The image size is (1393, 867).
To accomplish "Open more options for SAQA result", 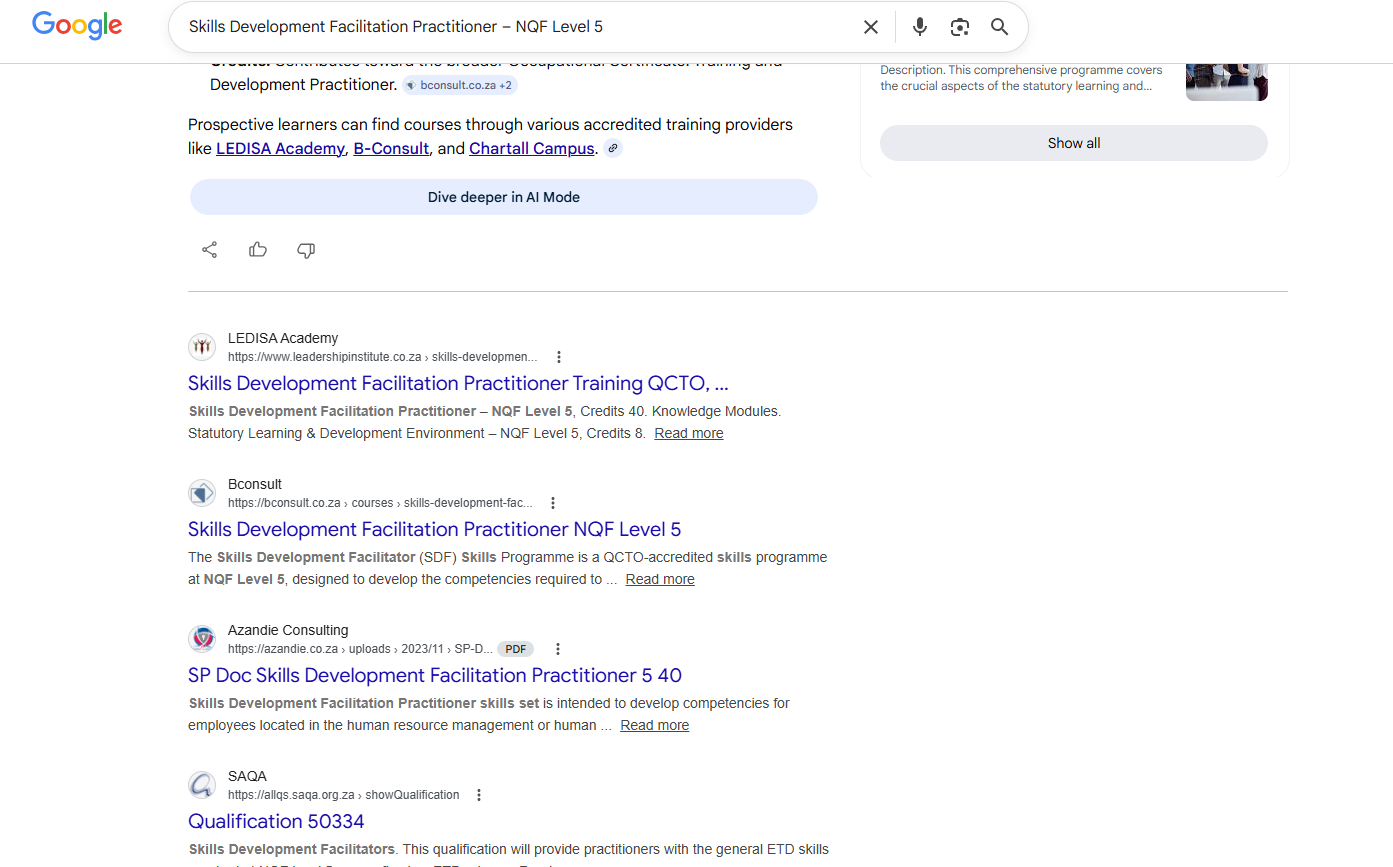I will [479, 795].
